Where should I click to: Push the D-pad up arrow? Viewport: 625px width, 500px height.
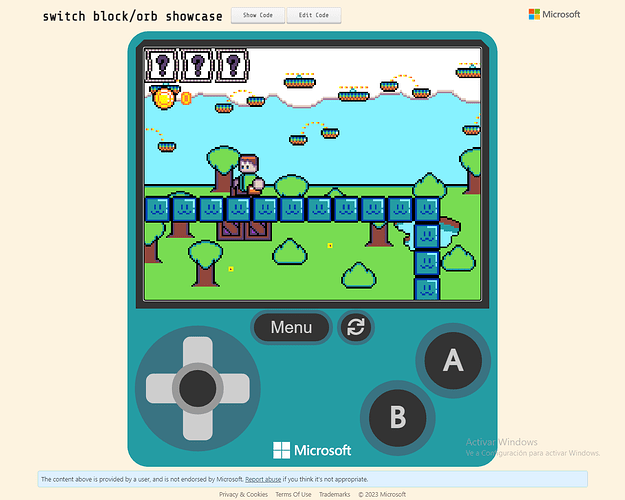point(198,350)
